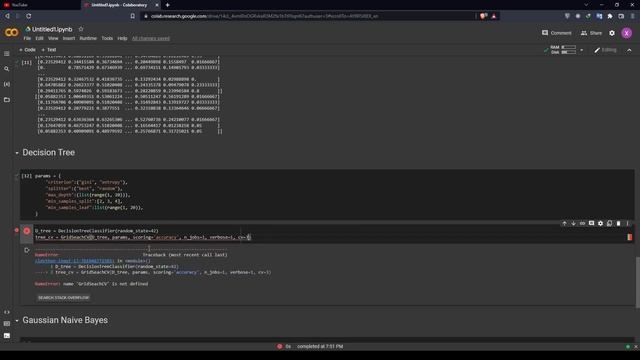This screenshot has width=640, height=360.
Task: Open Colab settings gear icon
Action: point(612,33)
